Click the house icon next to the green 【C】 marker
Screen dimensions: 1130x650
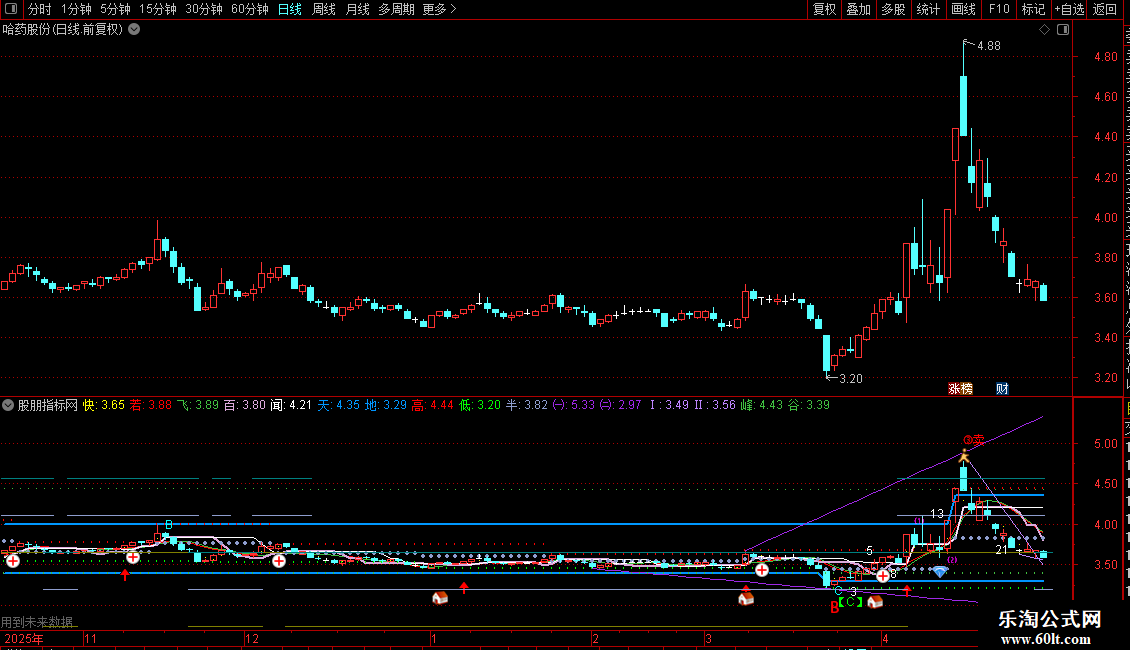tap(875, 601)
